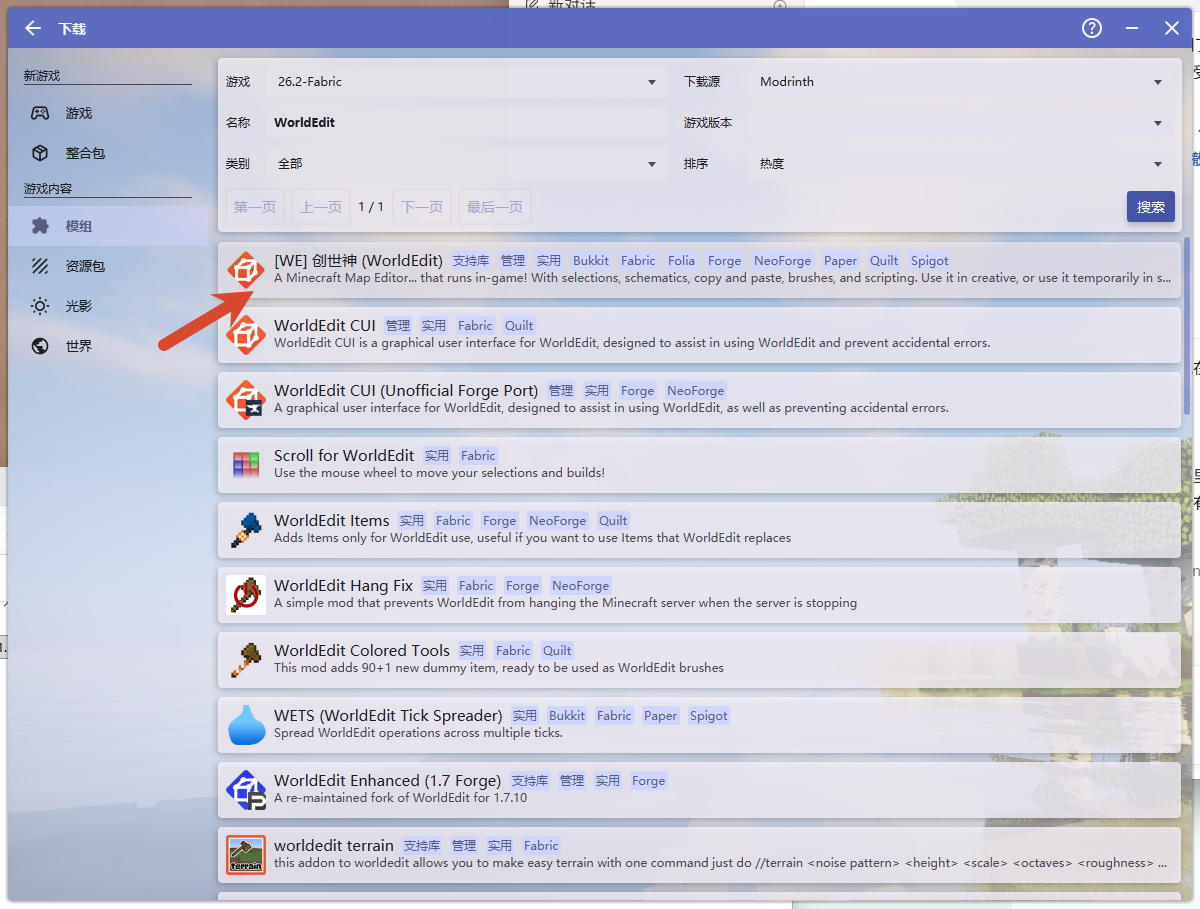
Task: Open the 模组 sidebar item
Action: click(108, 226)
